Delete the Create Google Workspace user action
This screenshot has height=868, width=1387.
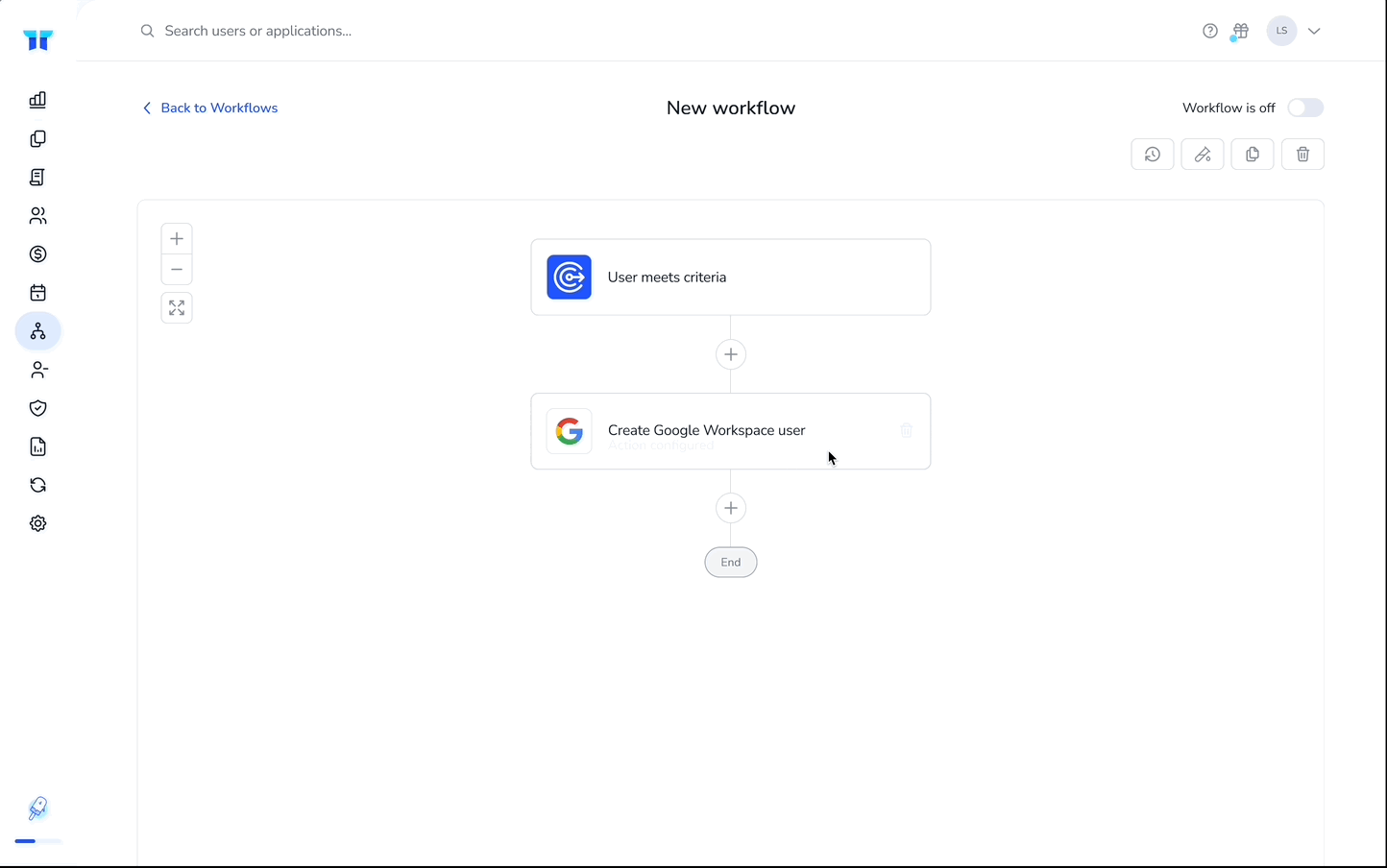click(x=906, y=431)
